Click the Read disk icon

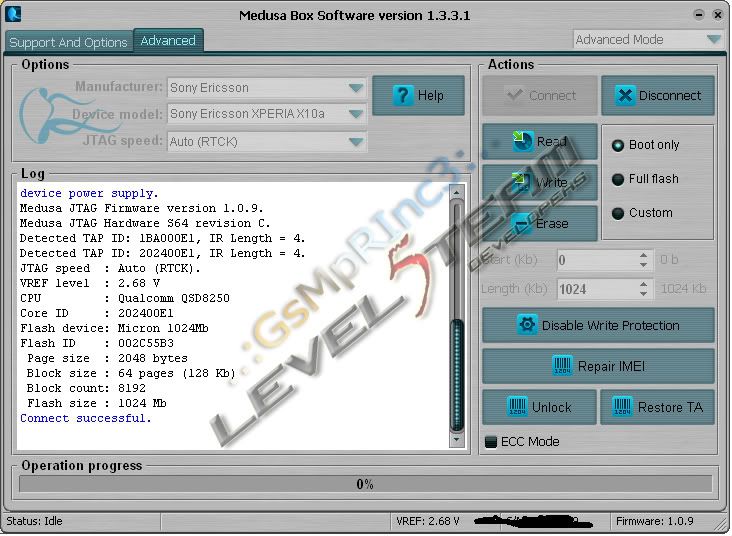522,141
